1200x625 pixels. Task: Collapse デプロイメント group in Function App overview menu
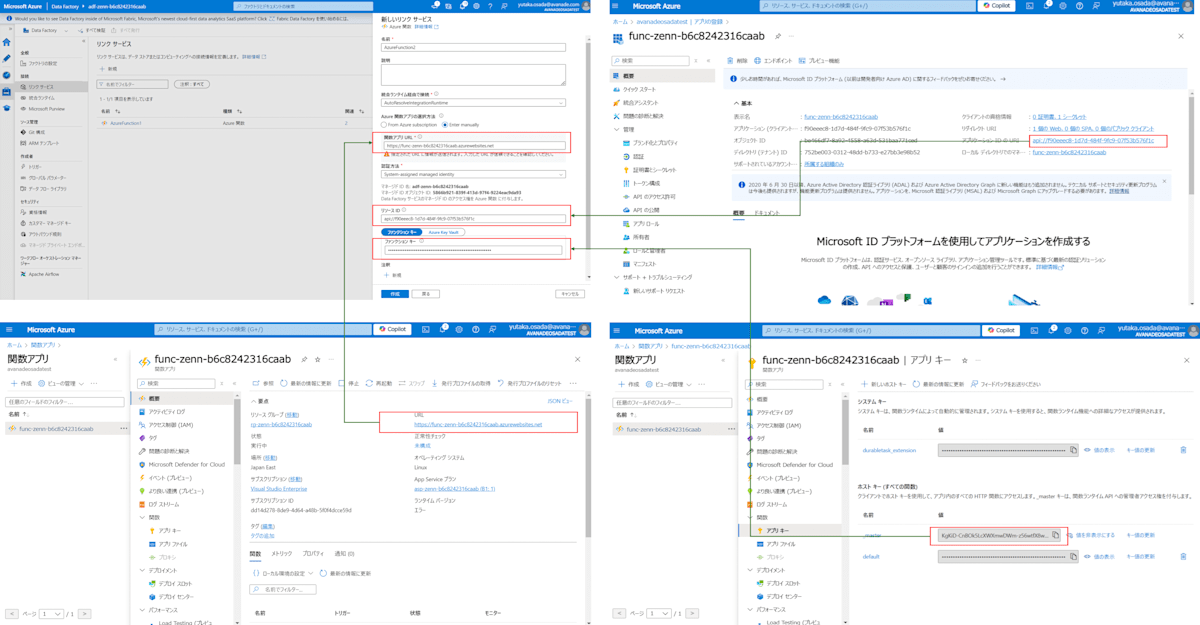(142, 570)
